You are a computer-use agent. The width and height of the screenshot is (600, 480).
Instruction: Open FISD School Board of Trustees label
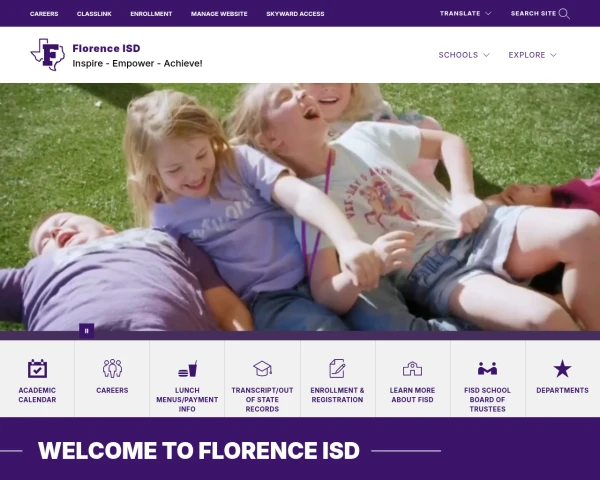[487, 400]
